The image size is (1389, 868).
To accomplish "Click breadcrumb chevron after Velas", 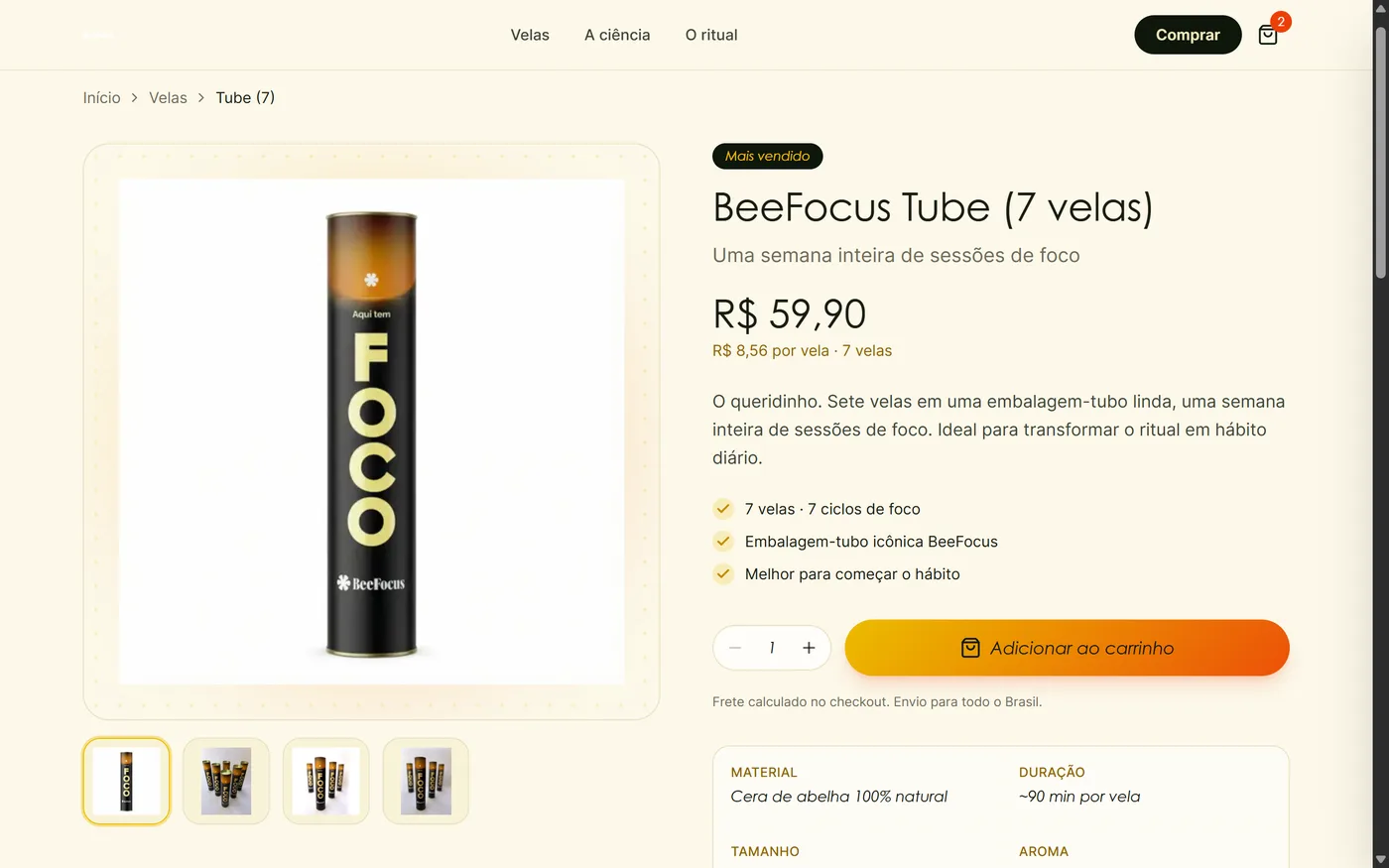I will pos(201,97).
